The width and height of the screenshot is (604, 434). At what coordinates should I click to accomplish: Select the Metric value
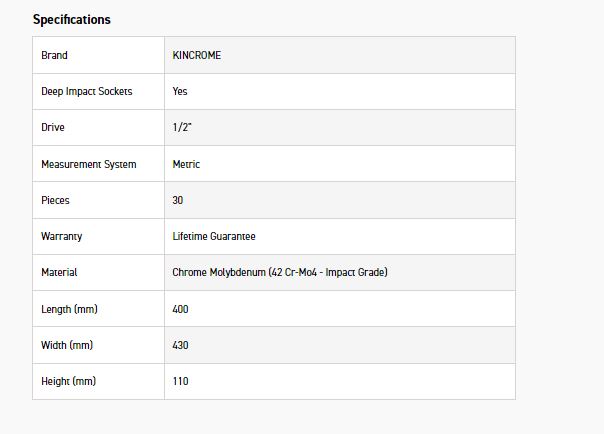[x=186, y=164]
